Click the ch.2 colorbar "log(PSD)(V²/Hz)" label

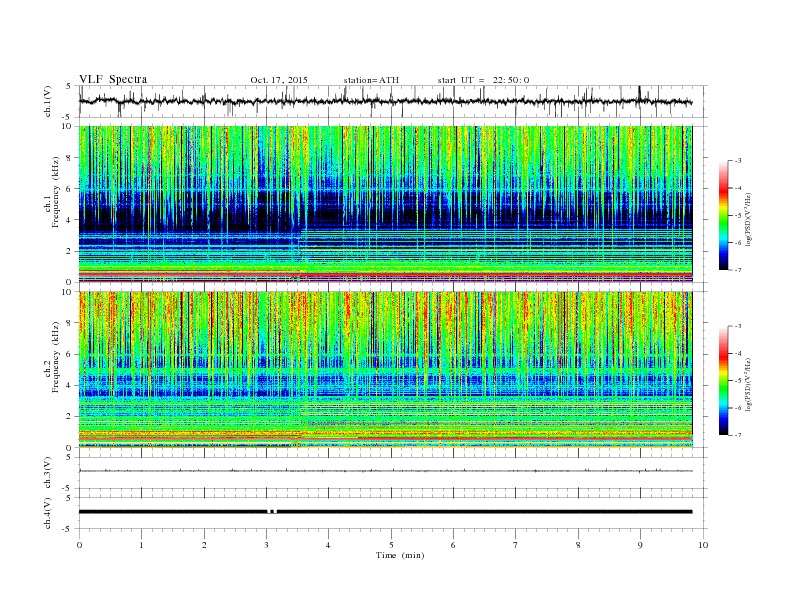(x=749, y=384)
